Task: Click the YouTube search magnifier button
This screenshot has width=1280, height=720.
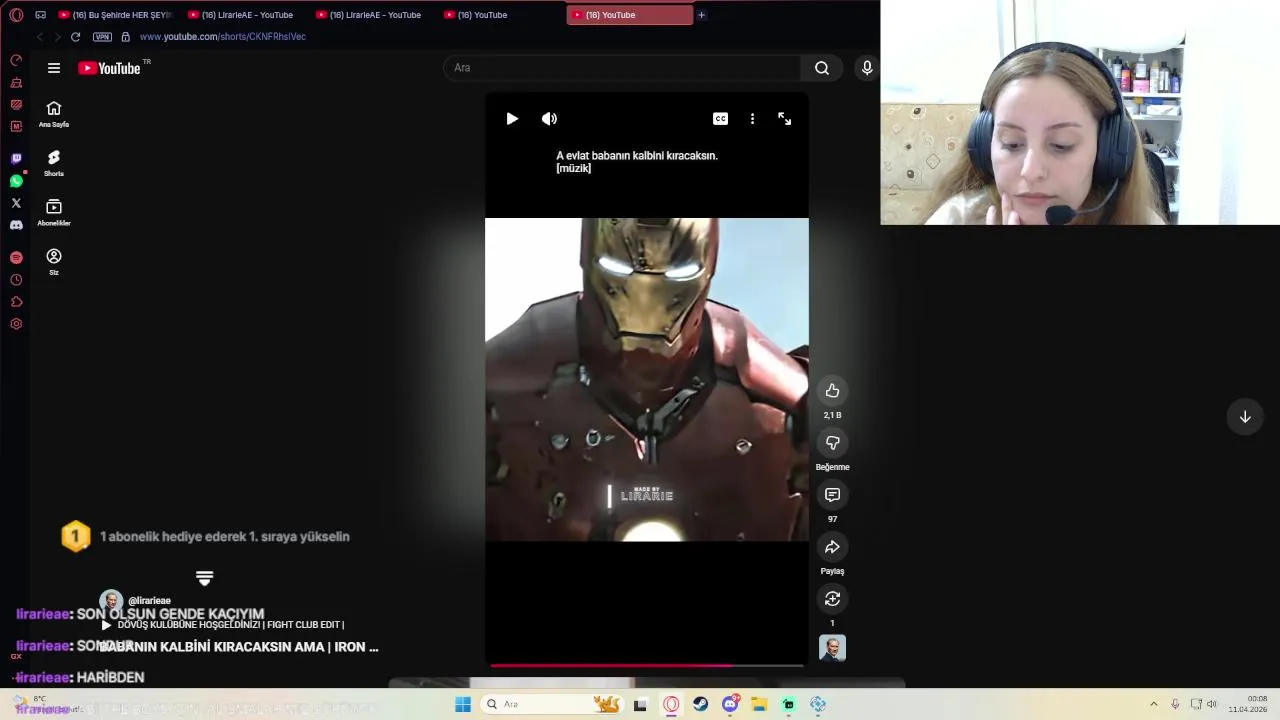Action: (x=822, y=68)
